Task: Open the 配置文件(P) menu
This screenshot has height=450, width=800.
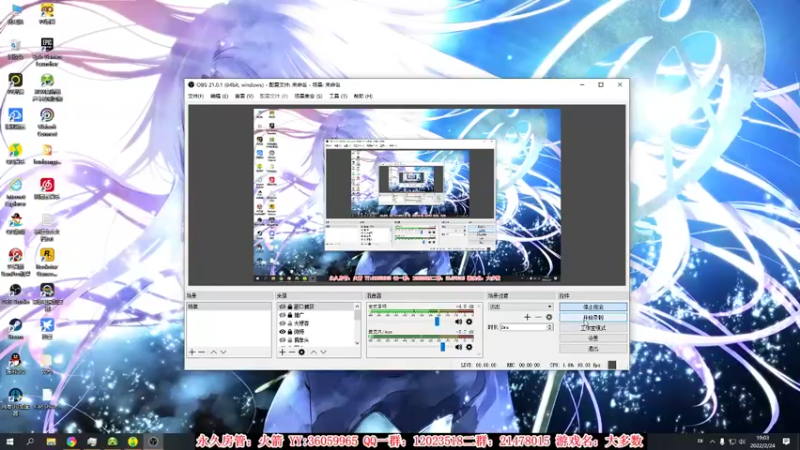Action: coord(273,96)
